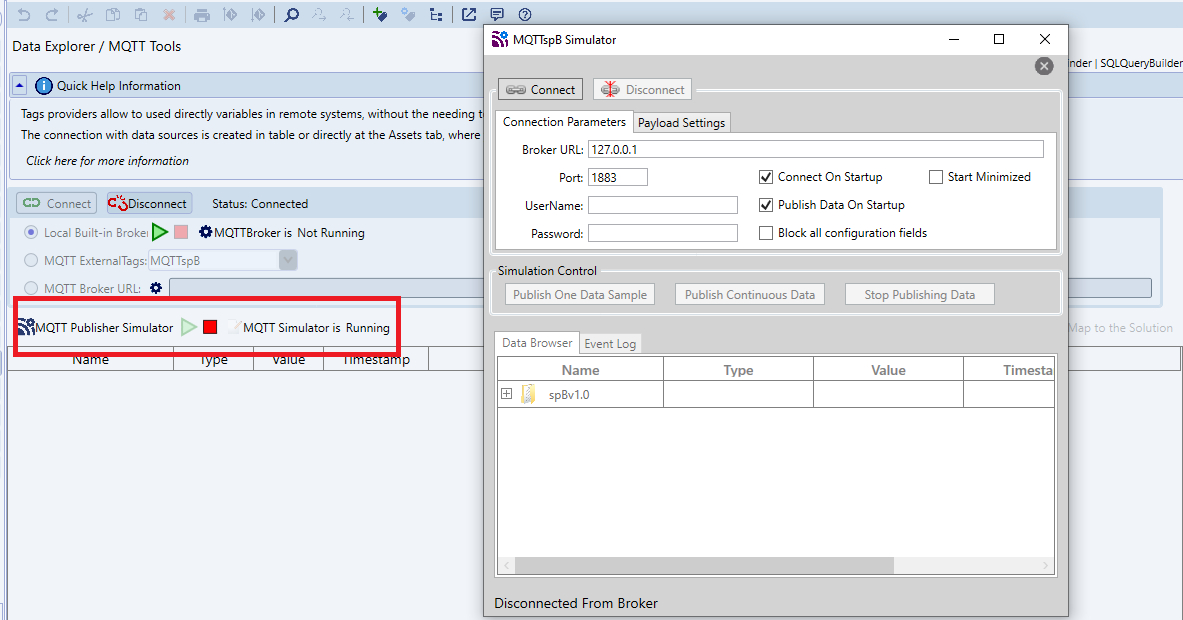
Task: Start the local built-in broker green play
Action: pyautogui.click(x=160, y=232)
